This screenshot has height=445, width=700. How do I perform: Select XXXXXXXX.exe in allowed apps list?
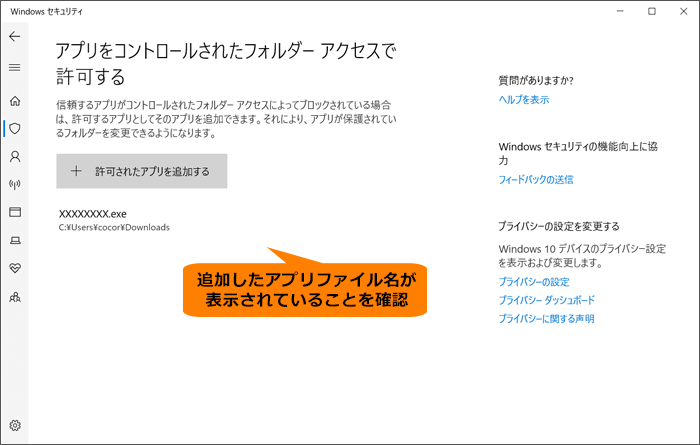pyautogui.click(x=93, y=214)
